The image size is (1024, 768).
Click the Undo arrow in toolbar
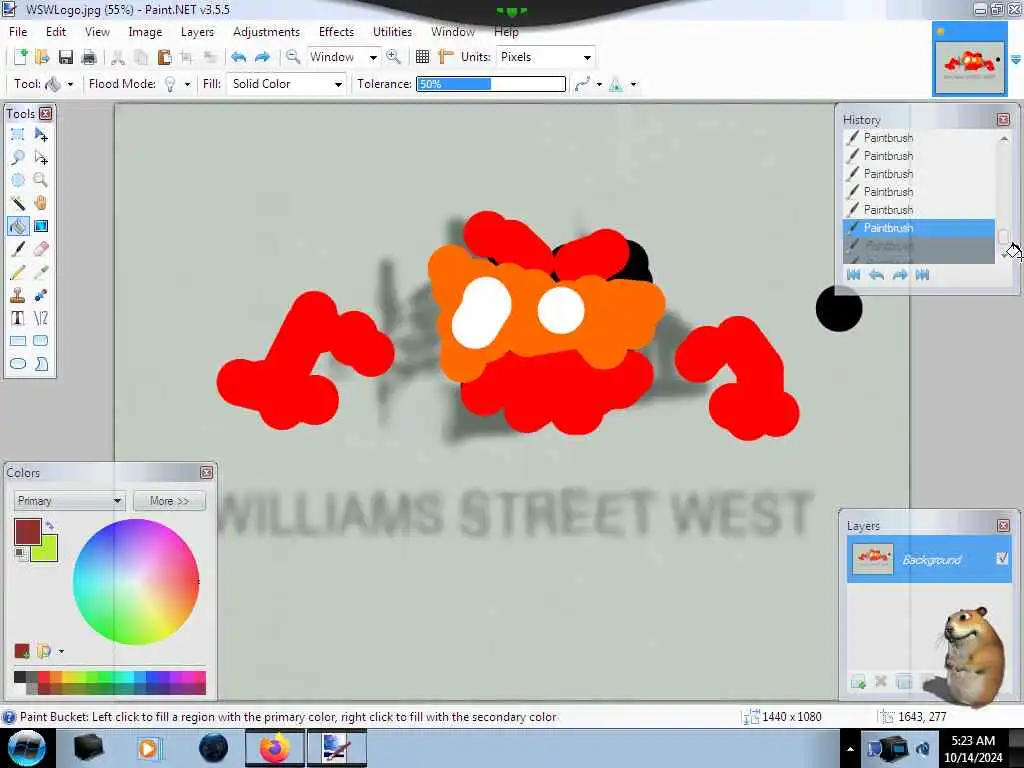click(x=238, y=57)
